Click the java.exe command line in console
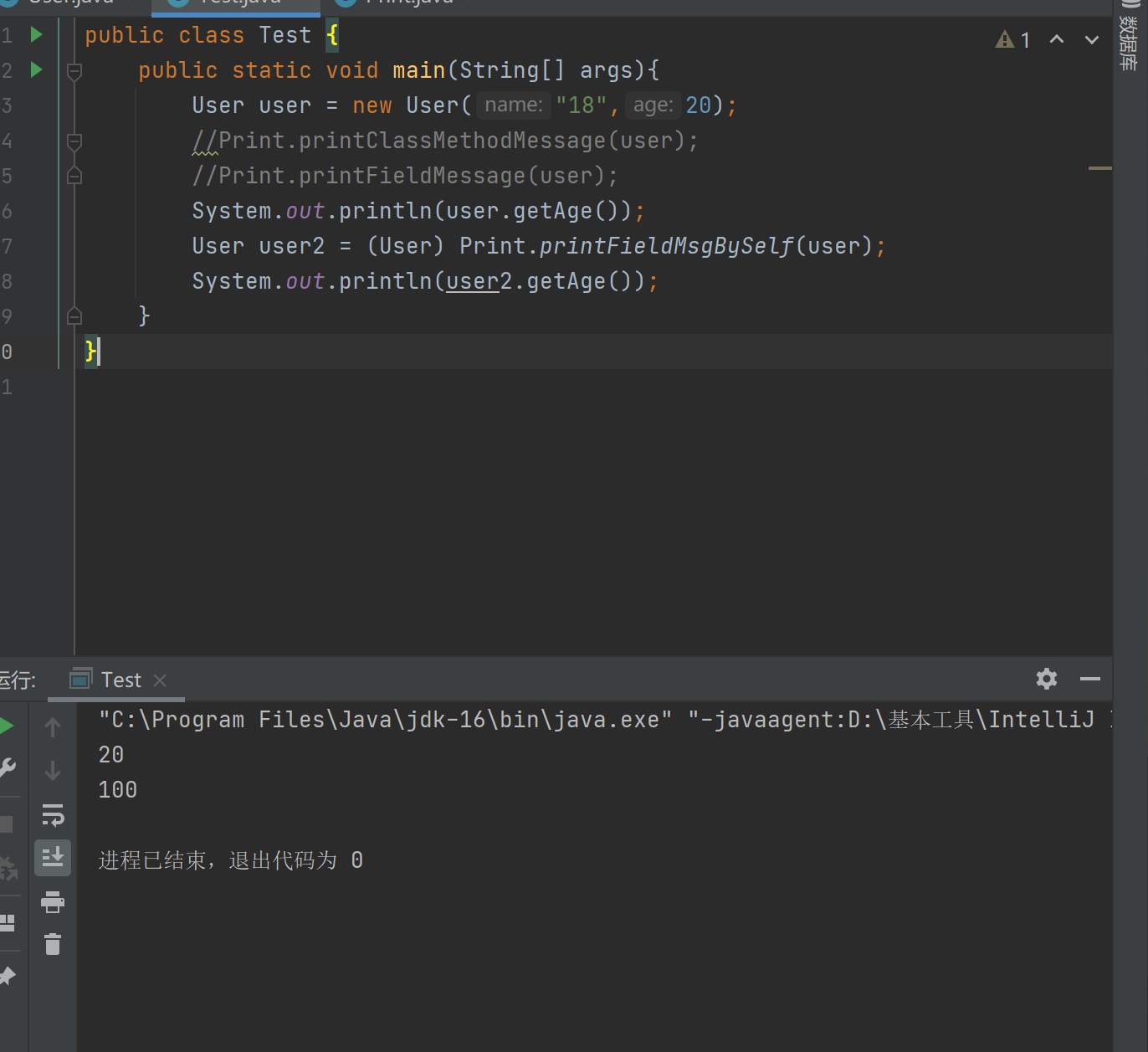 click(x=606, y=720)
